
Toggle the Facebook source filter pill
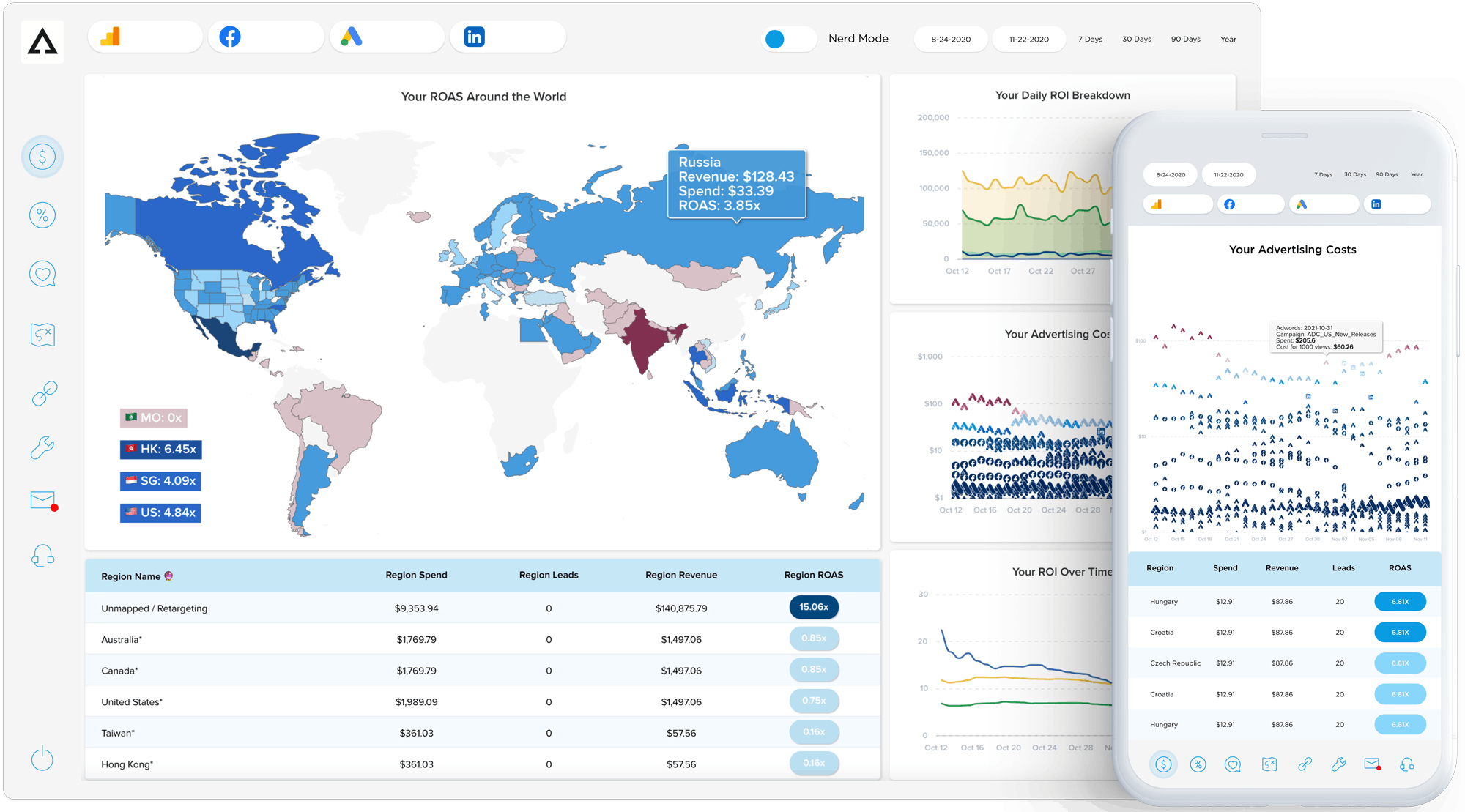pyautogui.click(x=266, y=37)
